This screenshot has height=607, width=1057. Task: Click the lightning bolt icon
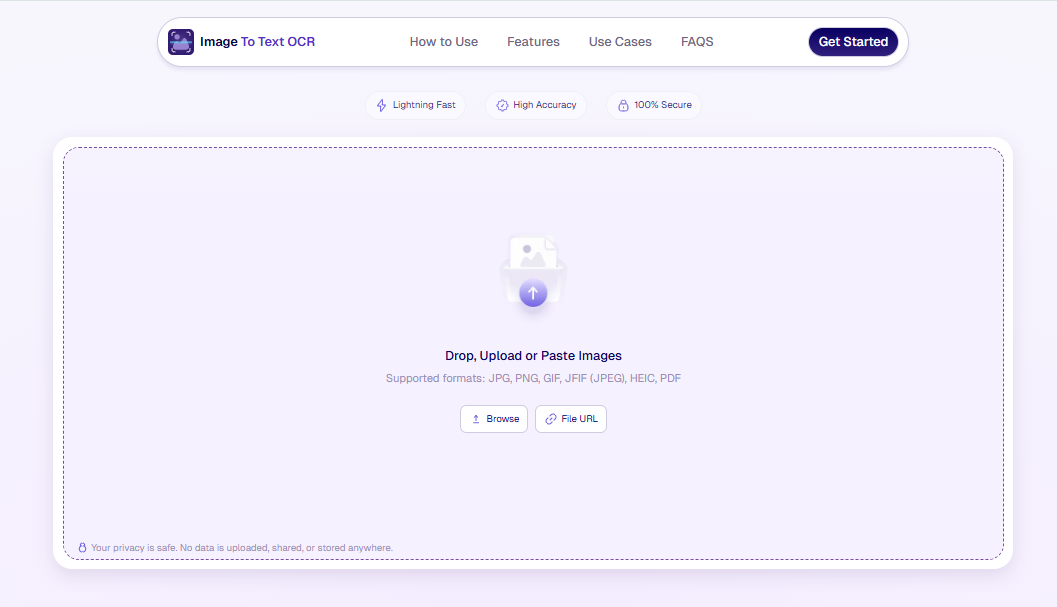click(381, 105)
